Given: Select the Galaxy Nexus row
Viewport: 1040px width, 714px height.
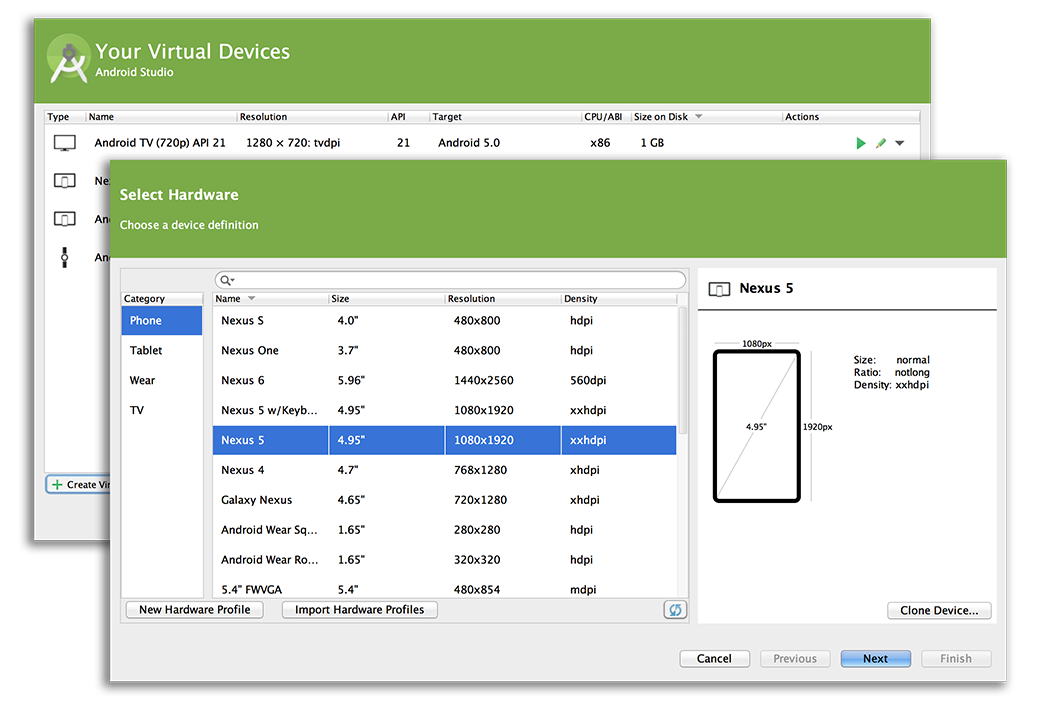Looking at the screenshot, I should (x=444, y=500).
